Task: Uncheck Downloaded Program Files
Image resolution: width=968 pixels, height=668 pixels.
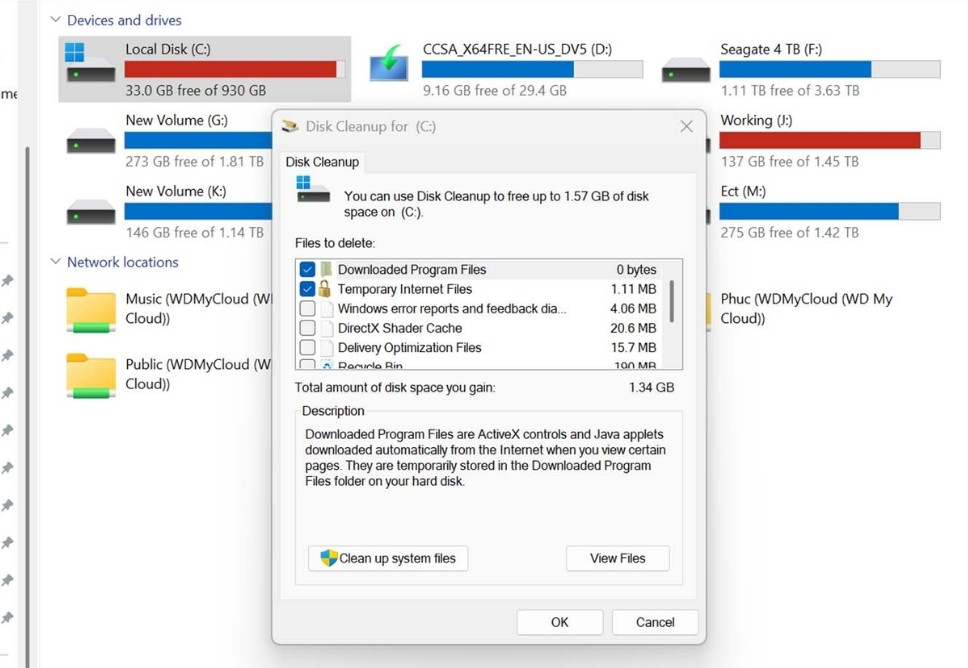Action: 306,268
